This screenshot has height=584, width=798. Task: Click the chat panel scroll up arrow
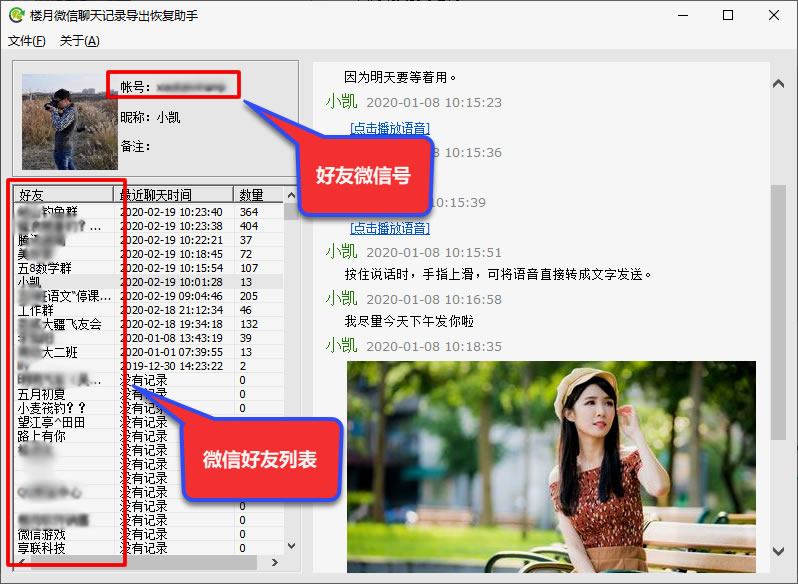pyautogui.click(x=778, y=83)
